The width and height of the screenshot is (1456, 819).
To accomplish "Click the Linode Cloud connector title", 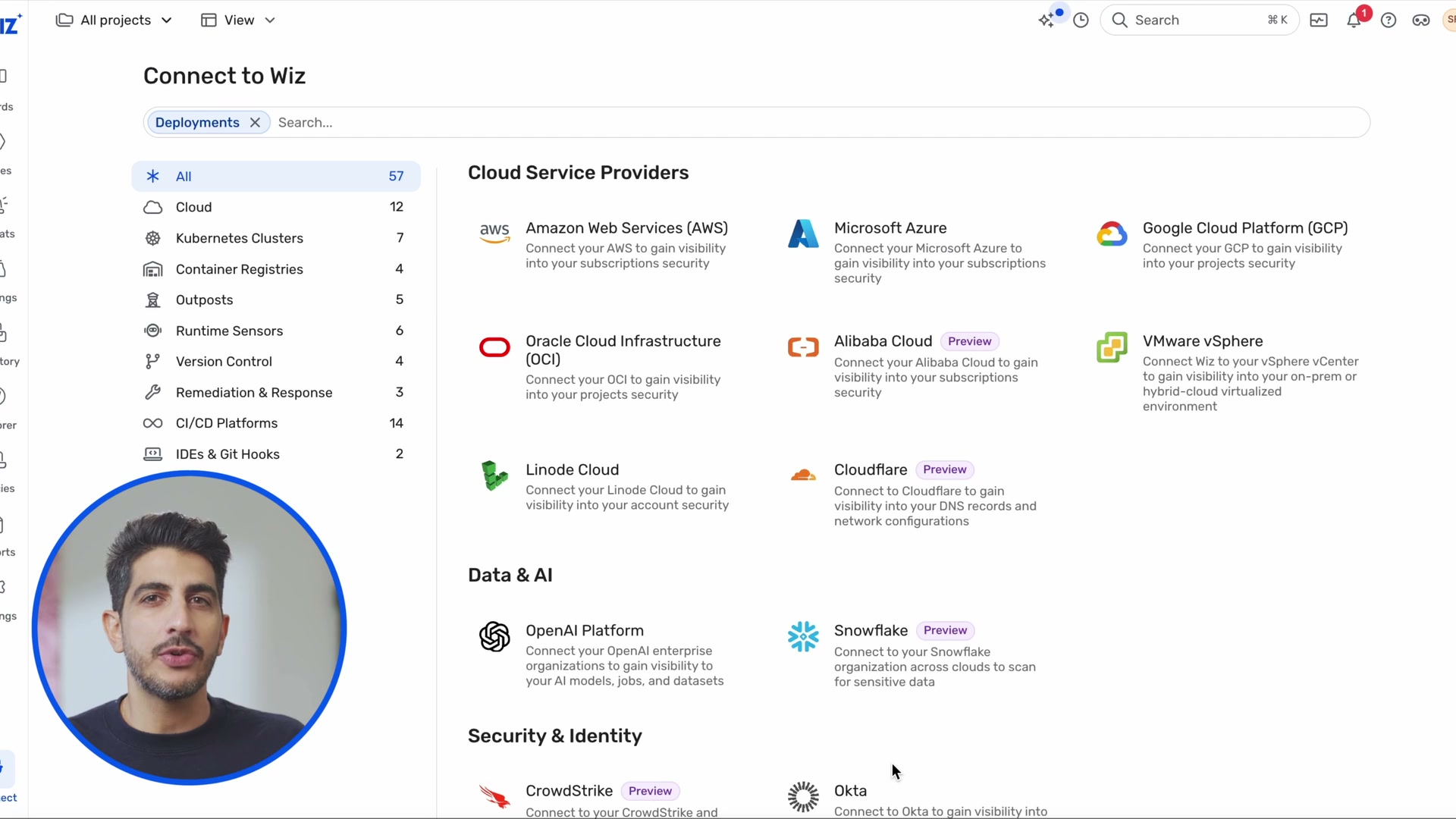I will click(x=573, y=470).
